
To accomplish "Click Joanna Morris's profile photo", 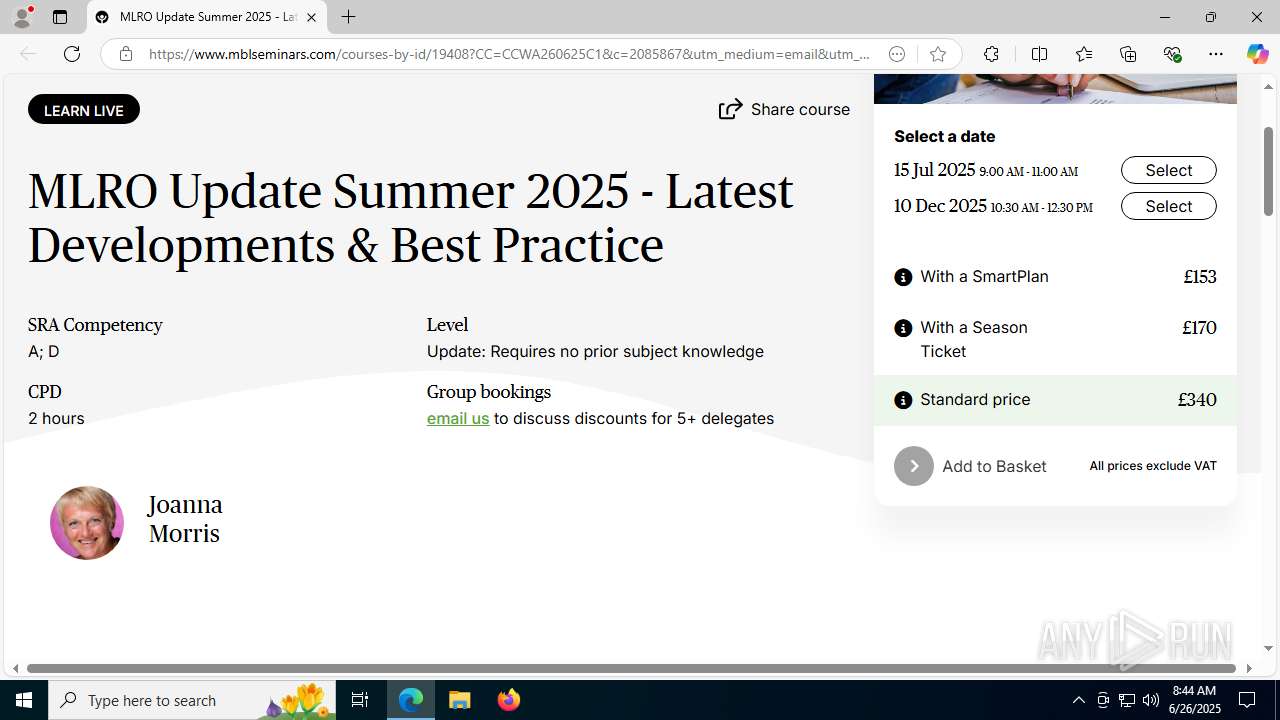I will click(87, 523).
